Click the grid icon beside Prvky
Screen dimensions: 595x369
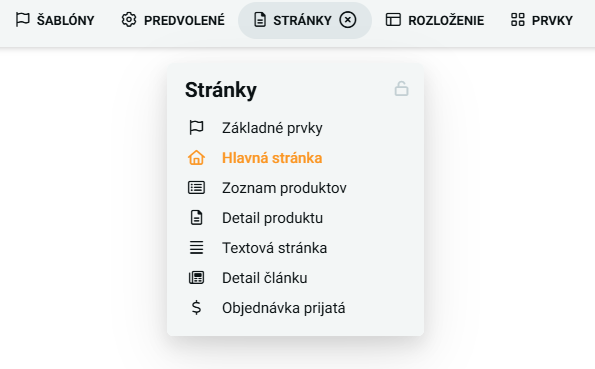(518, 20)
